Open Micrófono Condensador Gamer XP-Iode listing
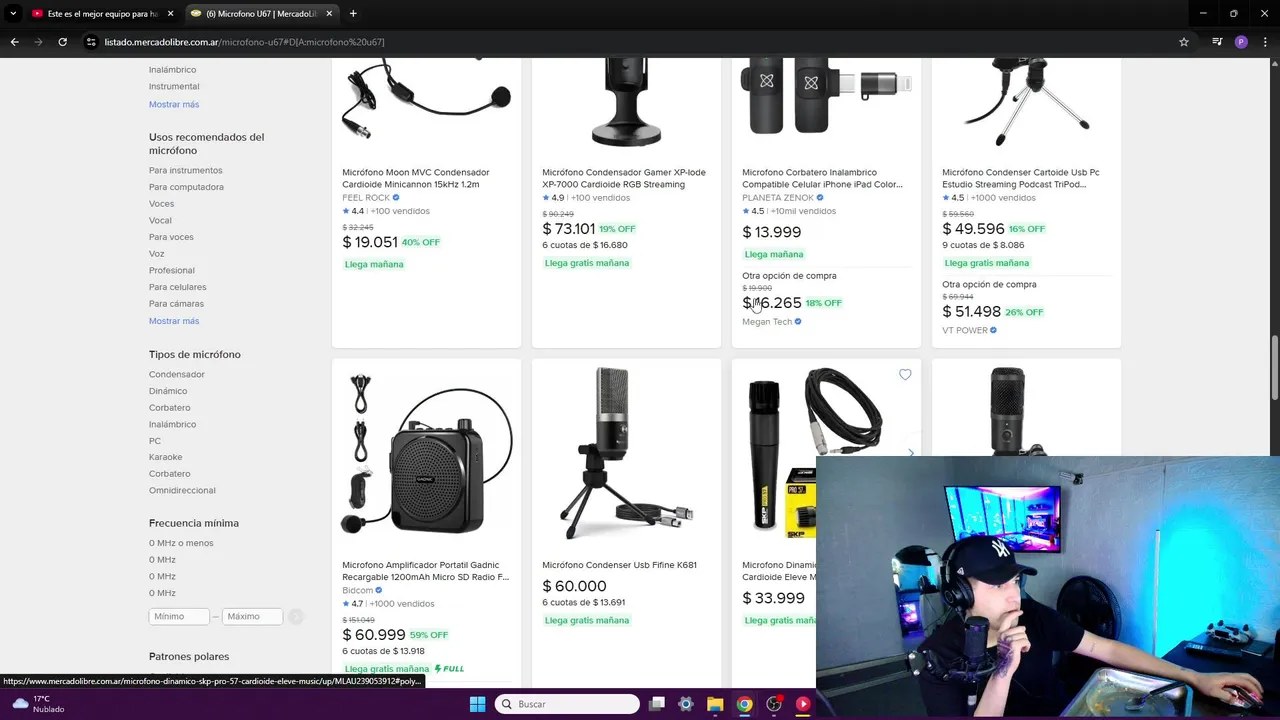Viewport: 1280px width, 720px height. [624, 178]
